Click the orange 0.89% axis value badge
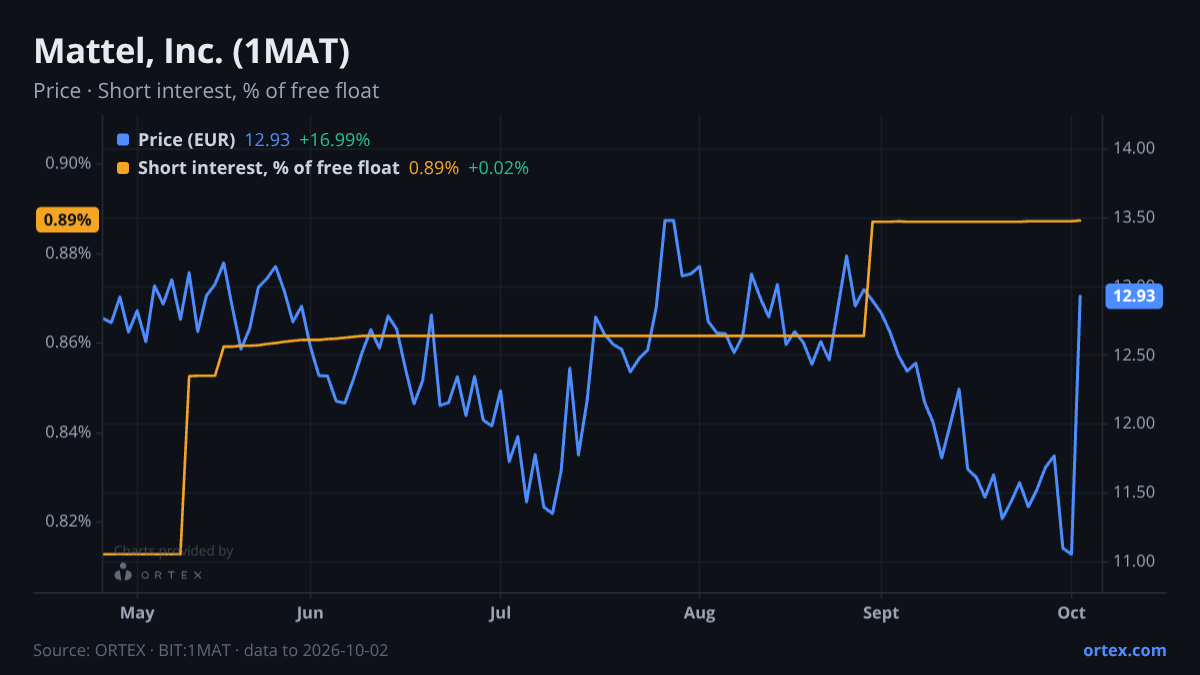Screen dimensions: 1200x675 click(68, 220)
